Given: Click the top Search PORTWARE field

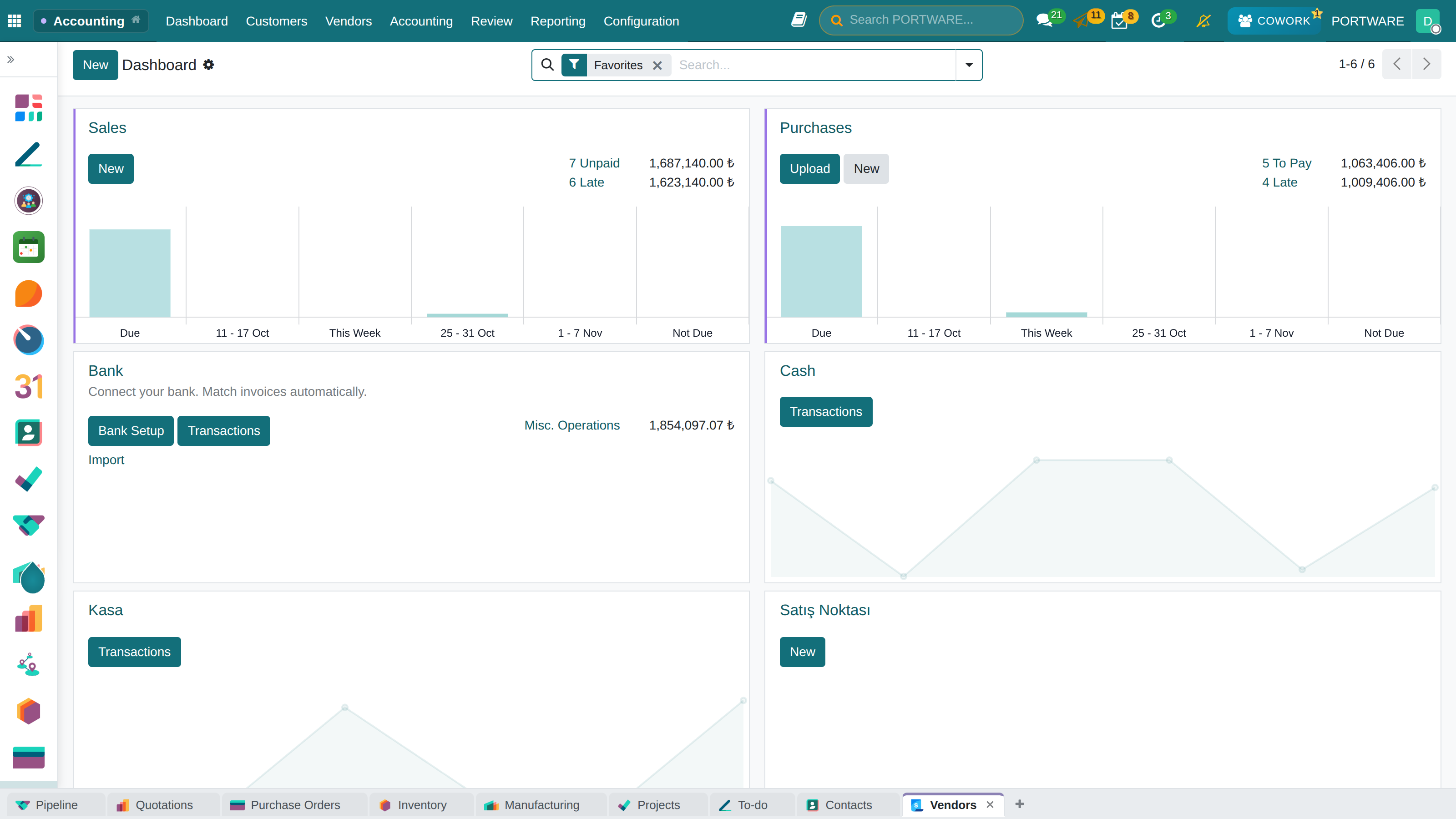Looking at the screenshot, I should pyautogui.click(x=921, y=20).
